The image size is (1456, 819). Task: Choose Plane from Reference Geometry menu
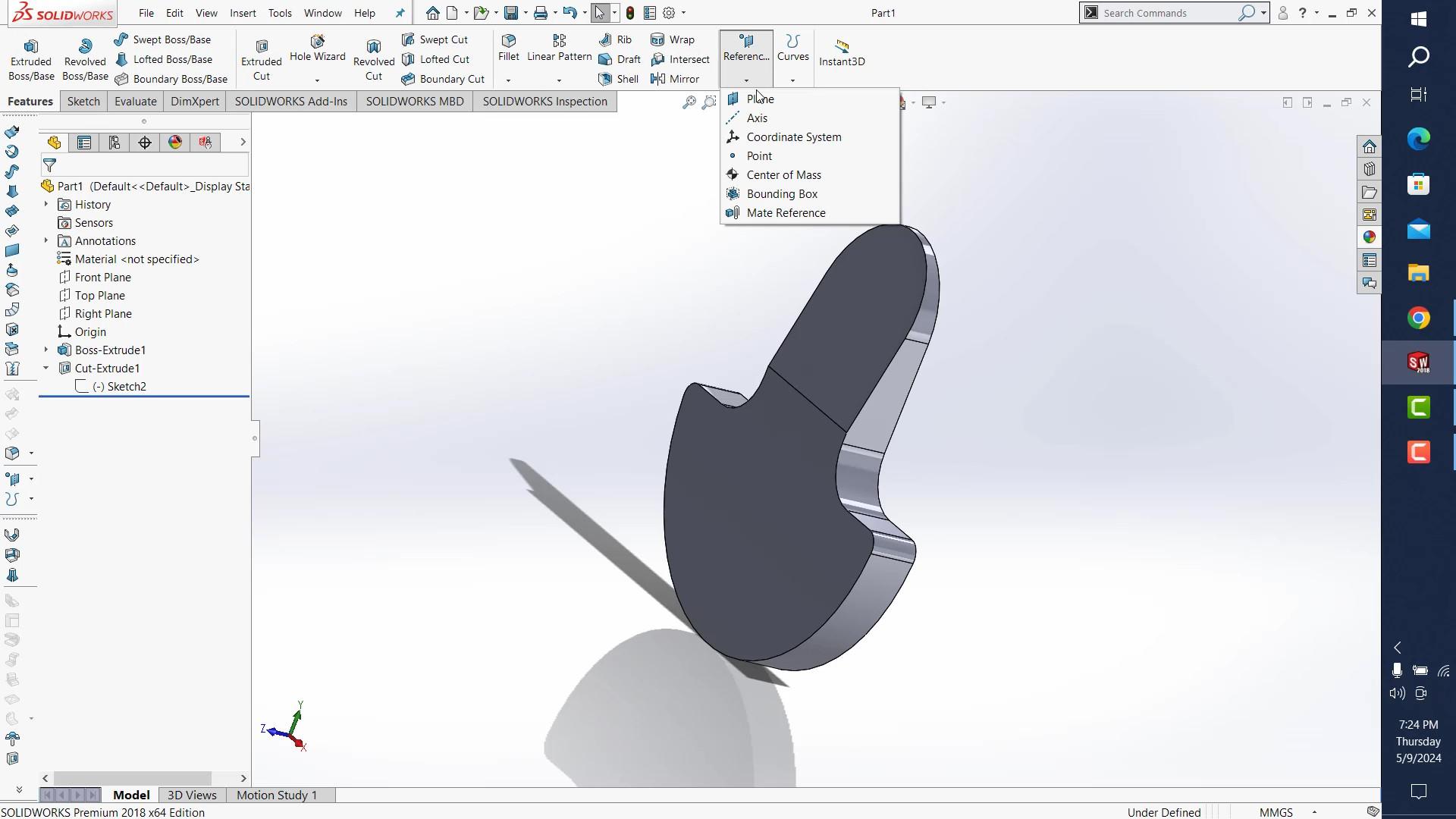760,99
